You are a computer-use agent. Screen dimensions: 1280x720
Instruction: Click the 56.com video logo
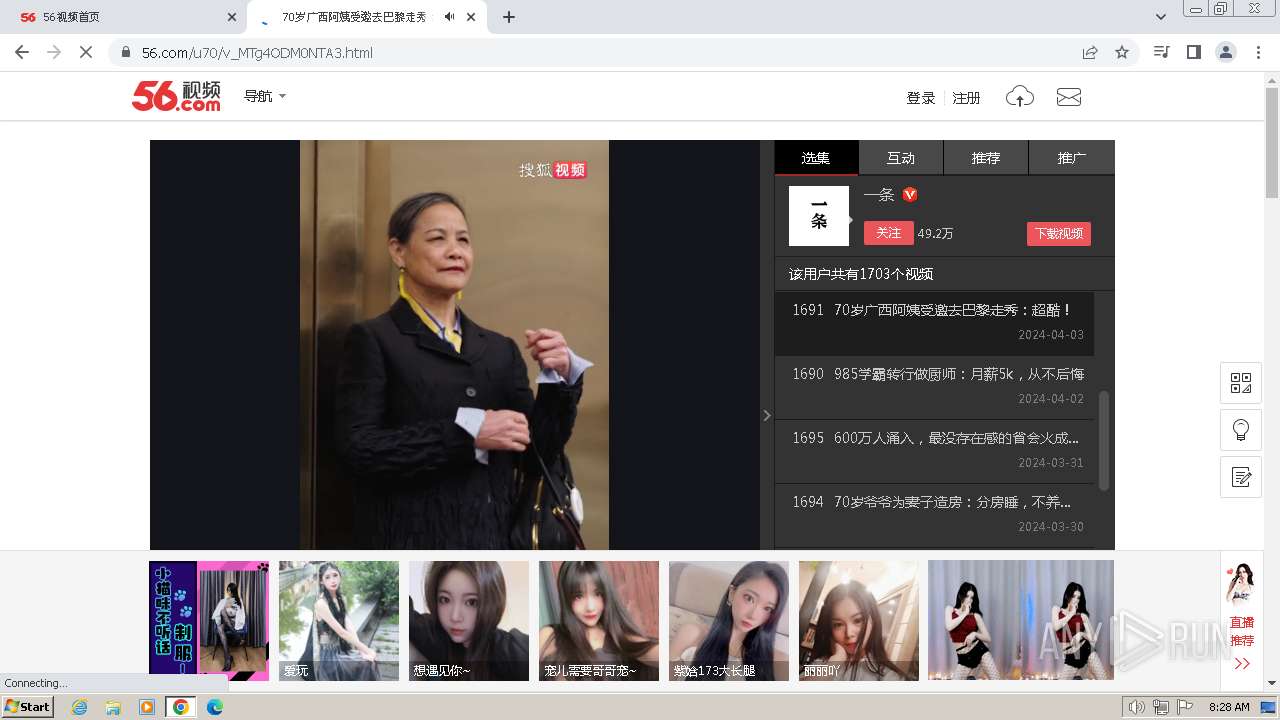pos(176,96)
